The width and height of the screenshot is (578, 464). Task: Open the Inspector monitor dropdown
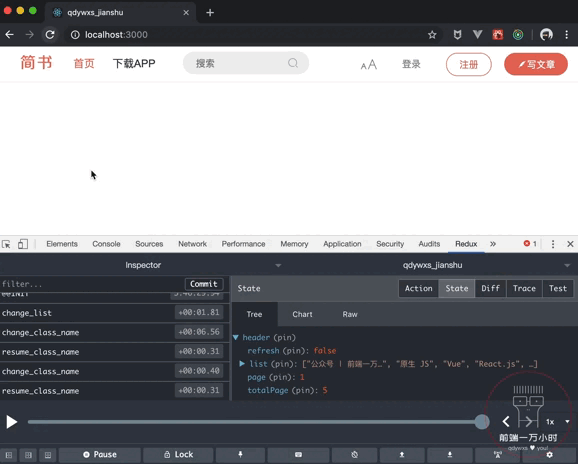(x=143, y=265)
